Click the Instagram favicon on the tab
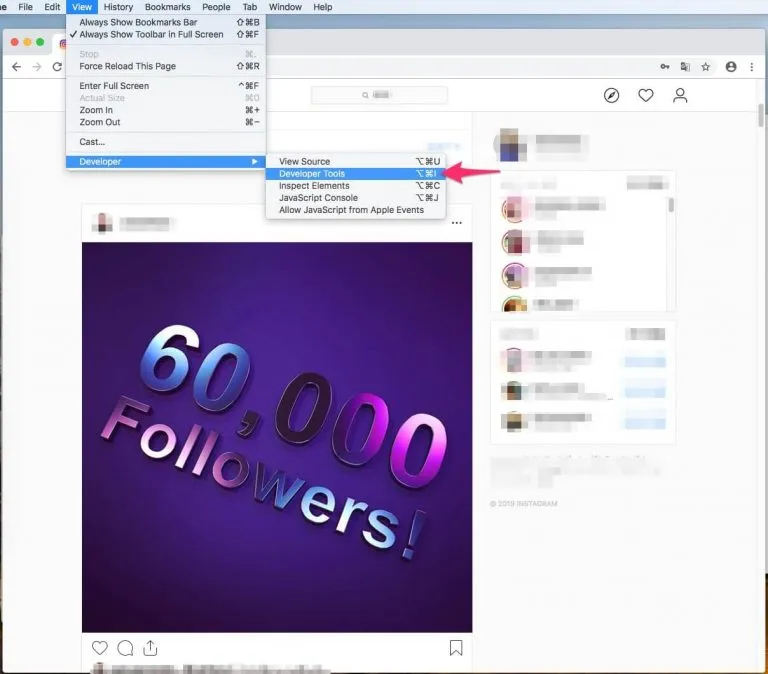The width and height of the screenshot is (768, 674). point(63,44)
